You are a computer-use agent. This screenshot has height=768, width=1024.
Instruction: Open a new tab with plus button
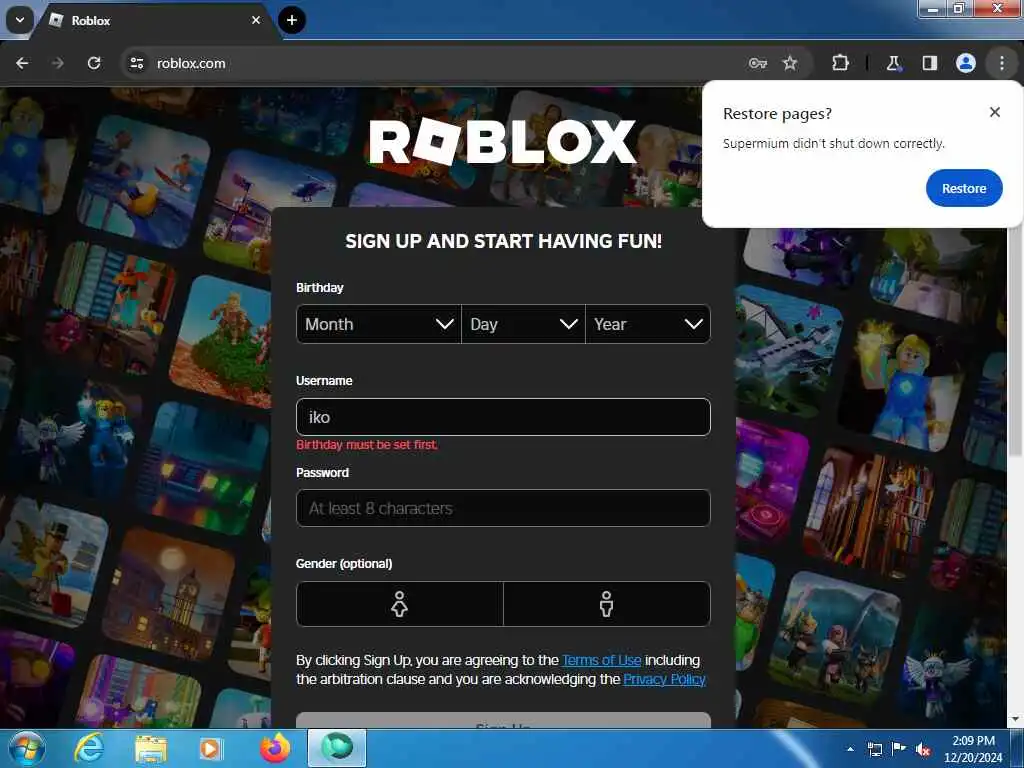click(292, 20)
